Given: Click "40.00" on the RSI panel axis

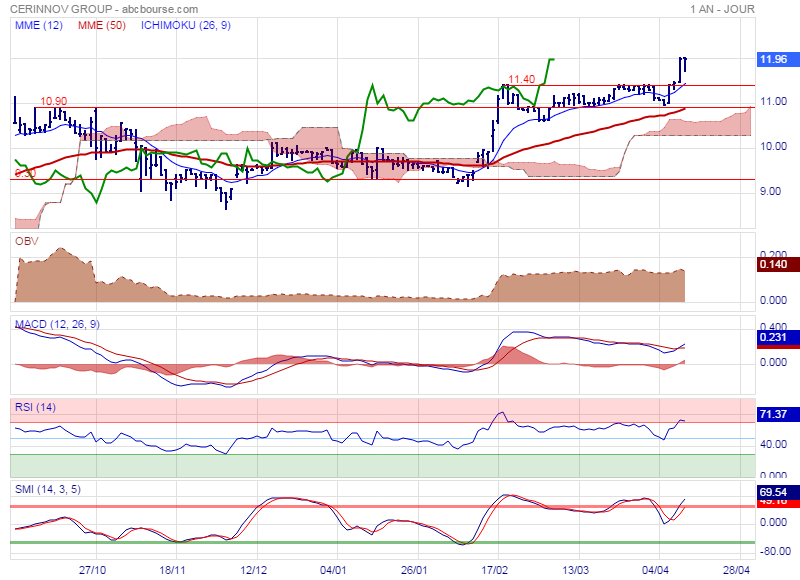Looking at the screenshot, I should [773, 444].
